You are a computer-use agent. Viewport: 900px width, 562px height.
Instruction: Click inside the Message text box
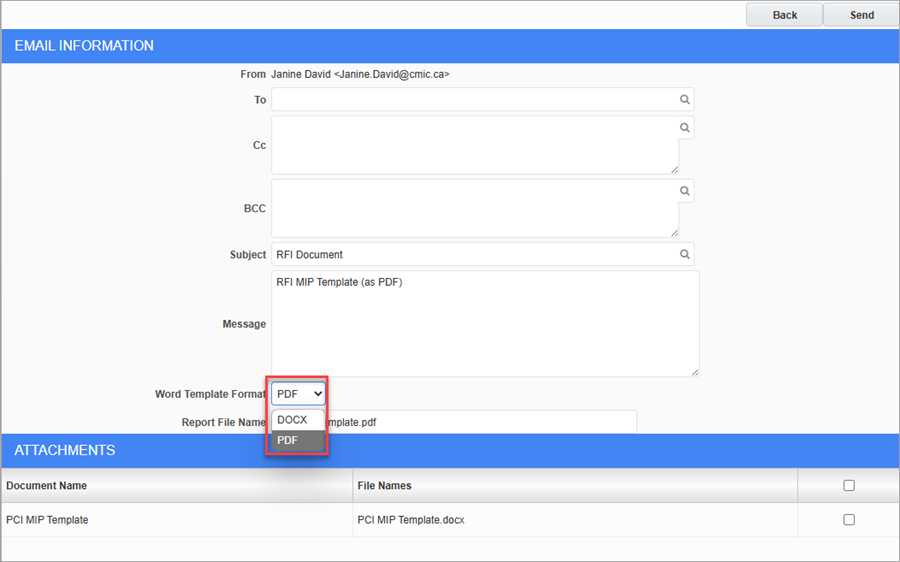pyautogui.click(x=484, y=324)
